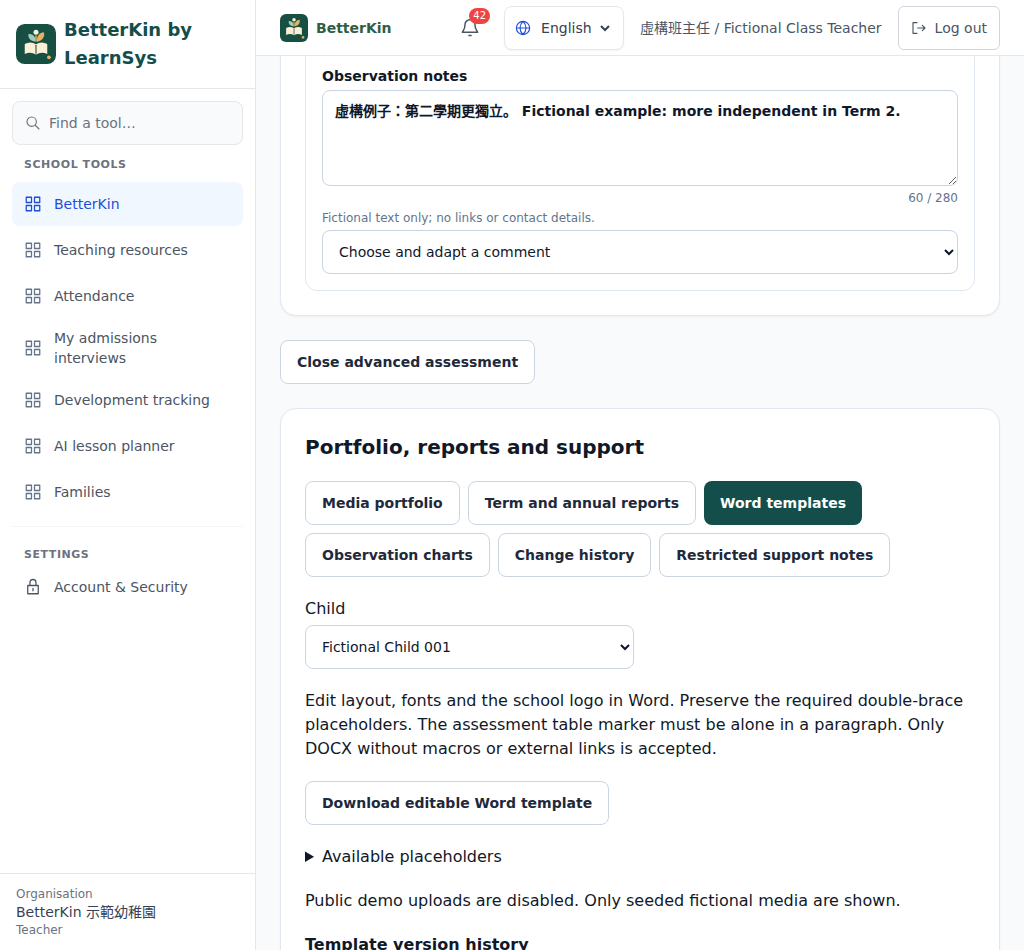The image size is (1024, 950).
Task: Click the AI lesson planner grid icon
Action: pos(33,446)
